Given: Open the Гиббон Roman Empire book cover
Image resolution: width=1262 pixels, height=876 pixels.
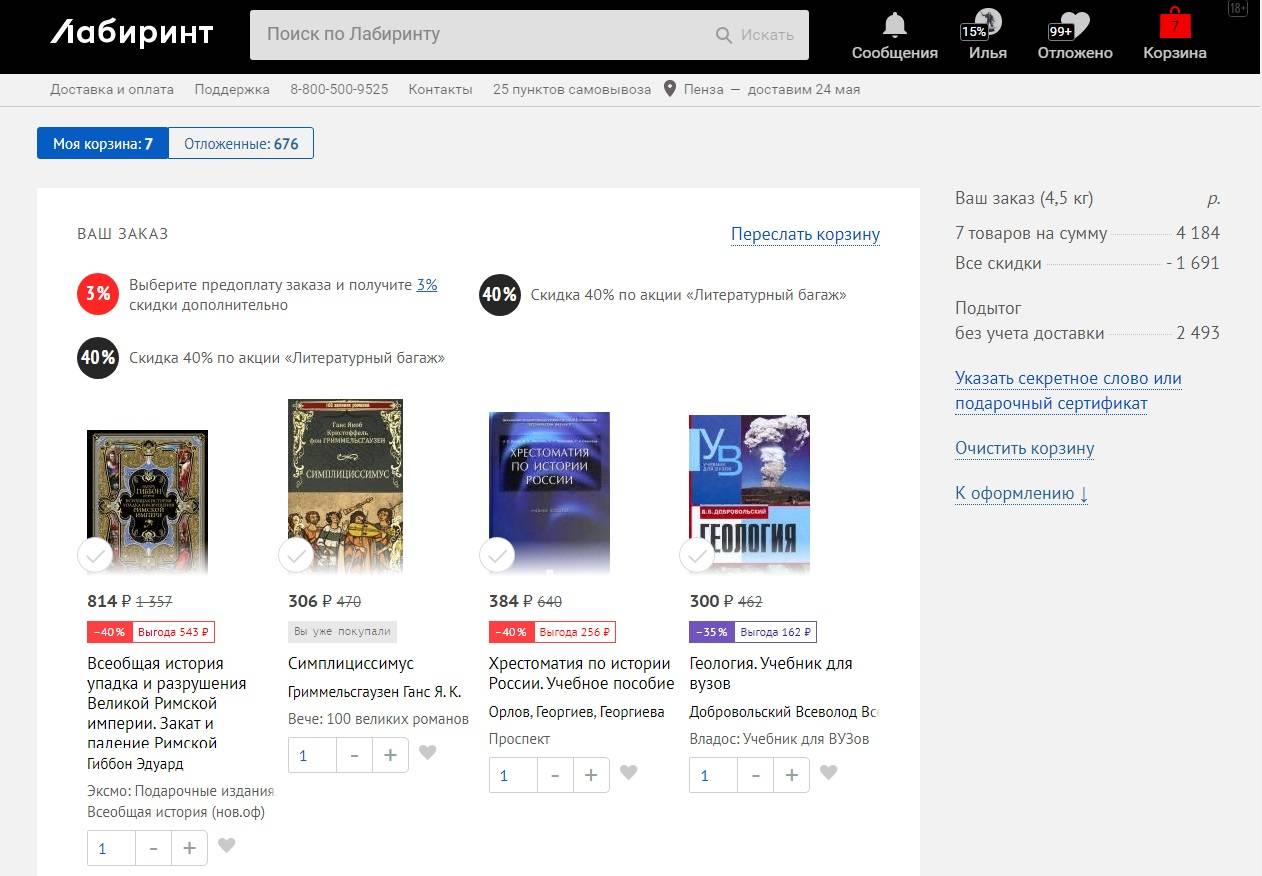Looking at the screenshot, I should 147,503.
